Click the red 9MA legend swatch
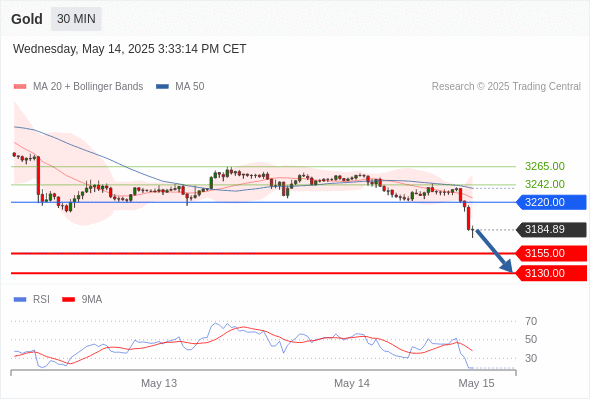 coord(68,300)
